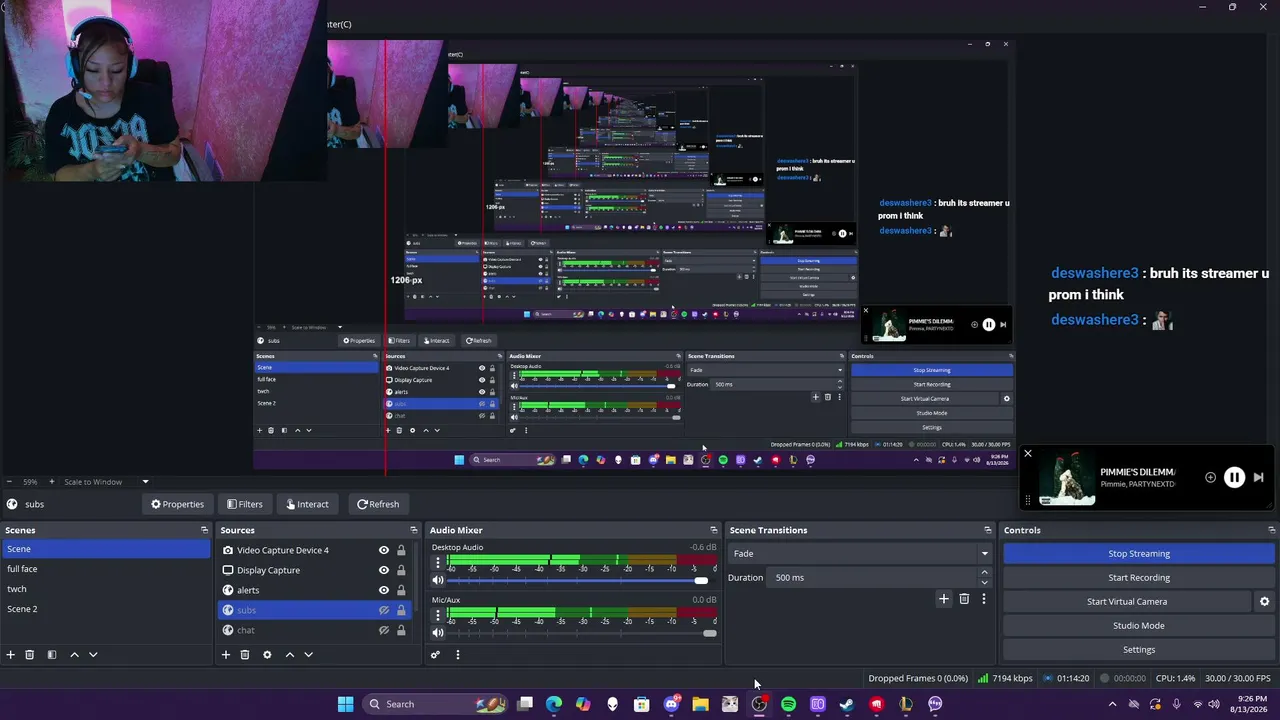Open Microsoft Edge from the taskbar
1280x720 pixels.
click(x=554, y=704)
